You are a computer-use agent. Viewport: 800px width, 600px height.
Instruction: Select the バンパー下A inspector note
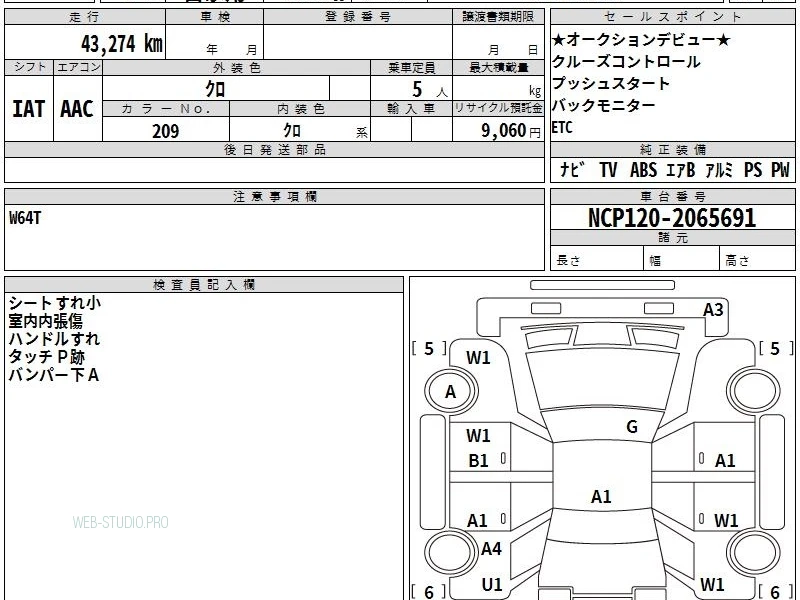[54, 375]
